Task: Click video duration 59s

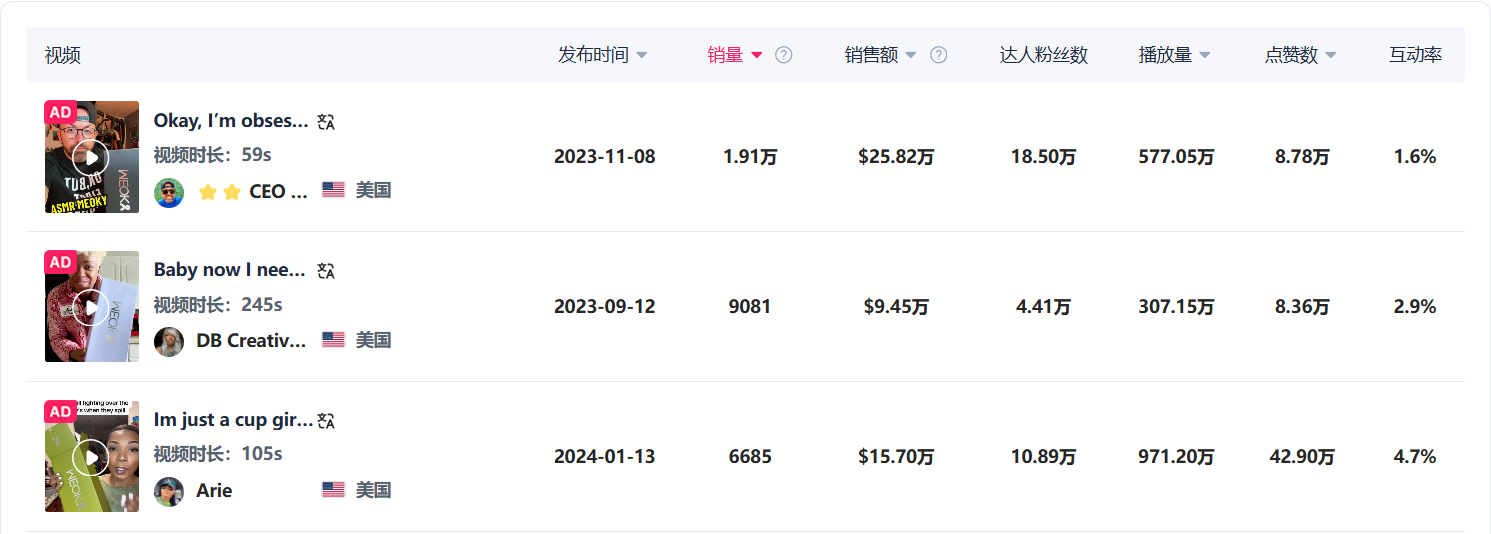Action: tap(213, 155)
